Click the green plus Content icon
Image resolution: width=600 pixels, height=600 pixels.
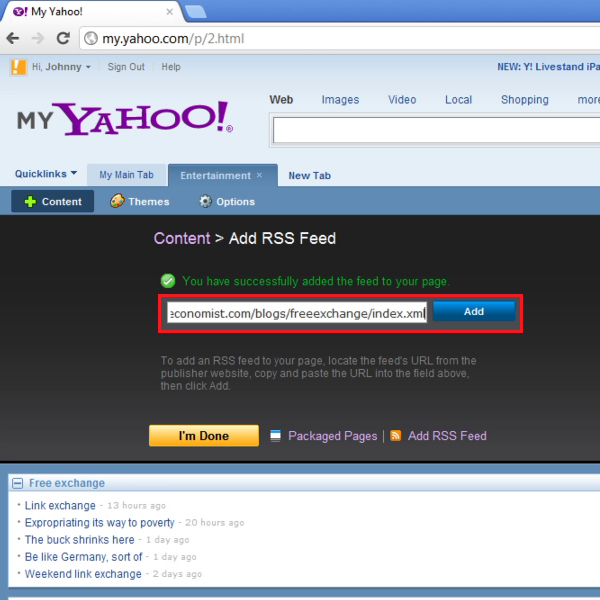[x=30, y=202]
